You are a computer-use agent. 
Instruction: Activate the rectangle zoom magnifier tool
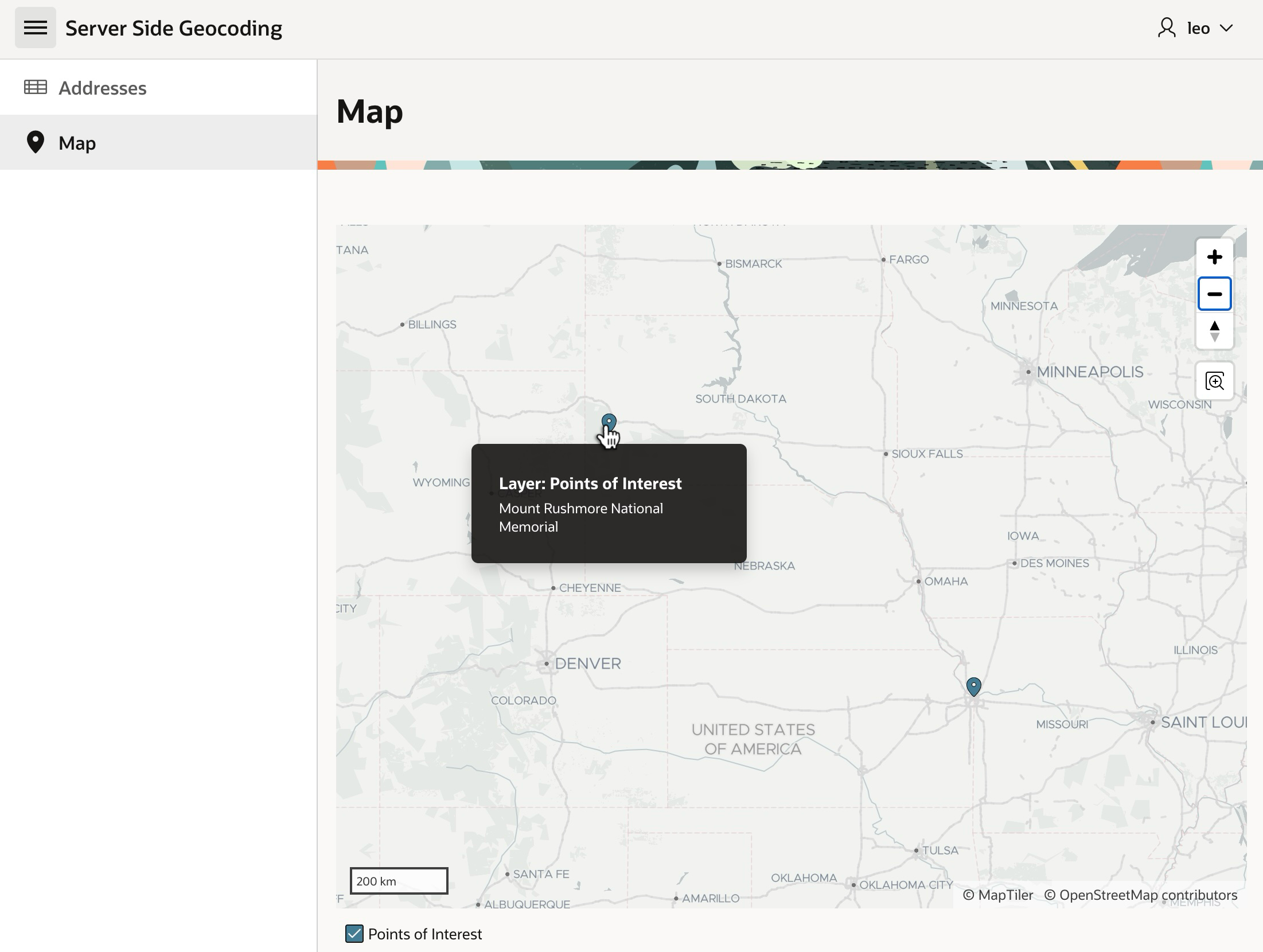tap(1214, 381)
